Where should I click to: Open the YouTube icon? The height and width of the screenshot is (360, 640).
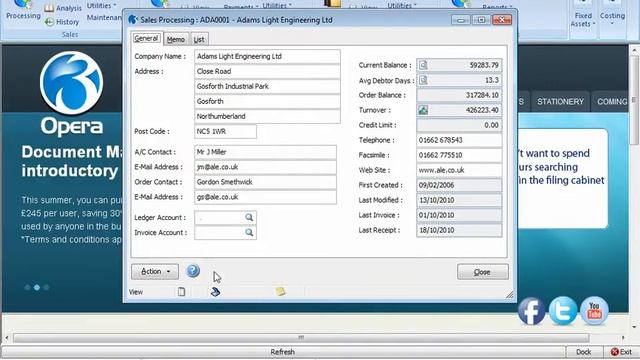(x=594, y=311)
